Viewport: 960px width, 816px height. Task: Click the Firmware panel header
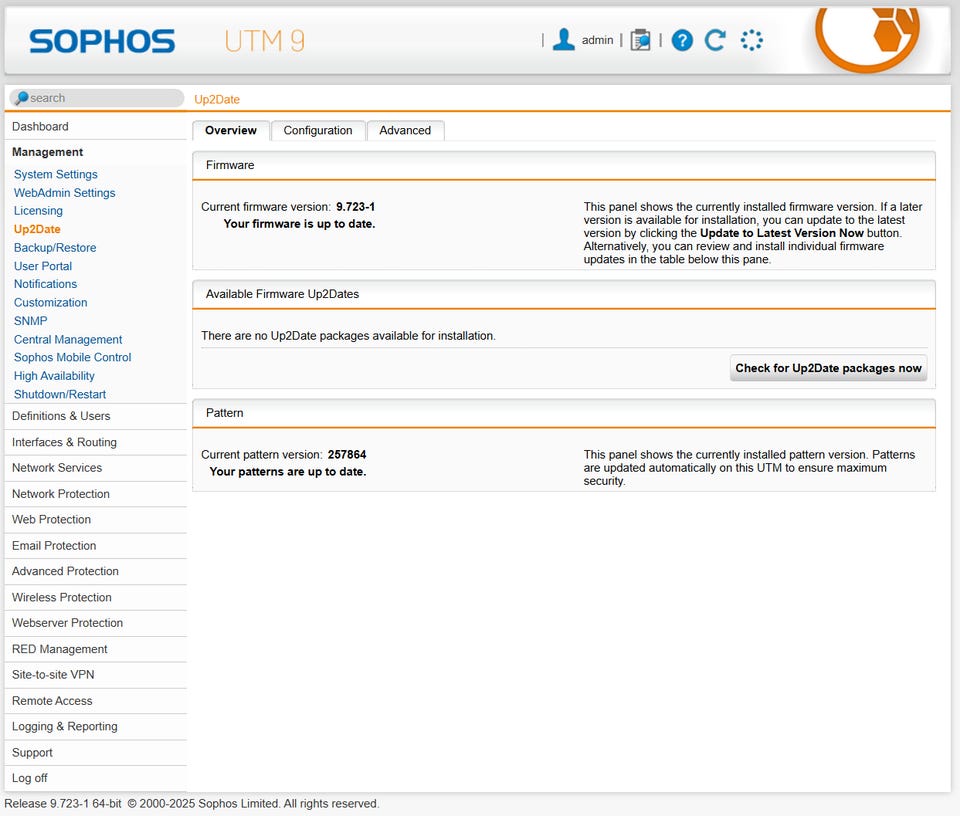click(563, 165)
